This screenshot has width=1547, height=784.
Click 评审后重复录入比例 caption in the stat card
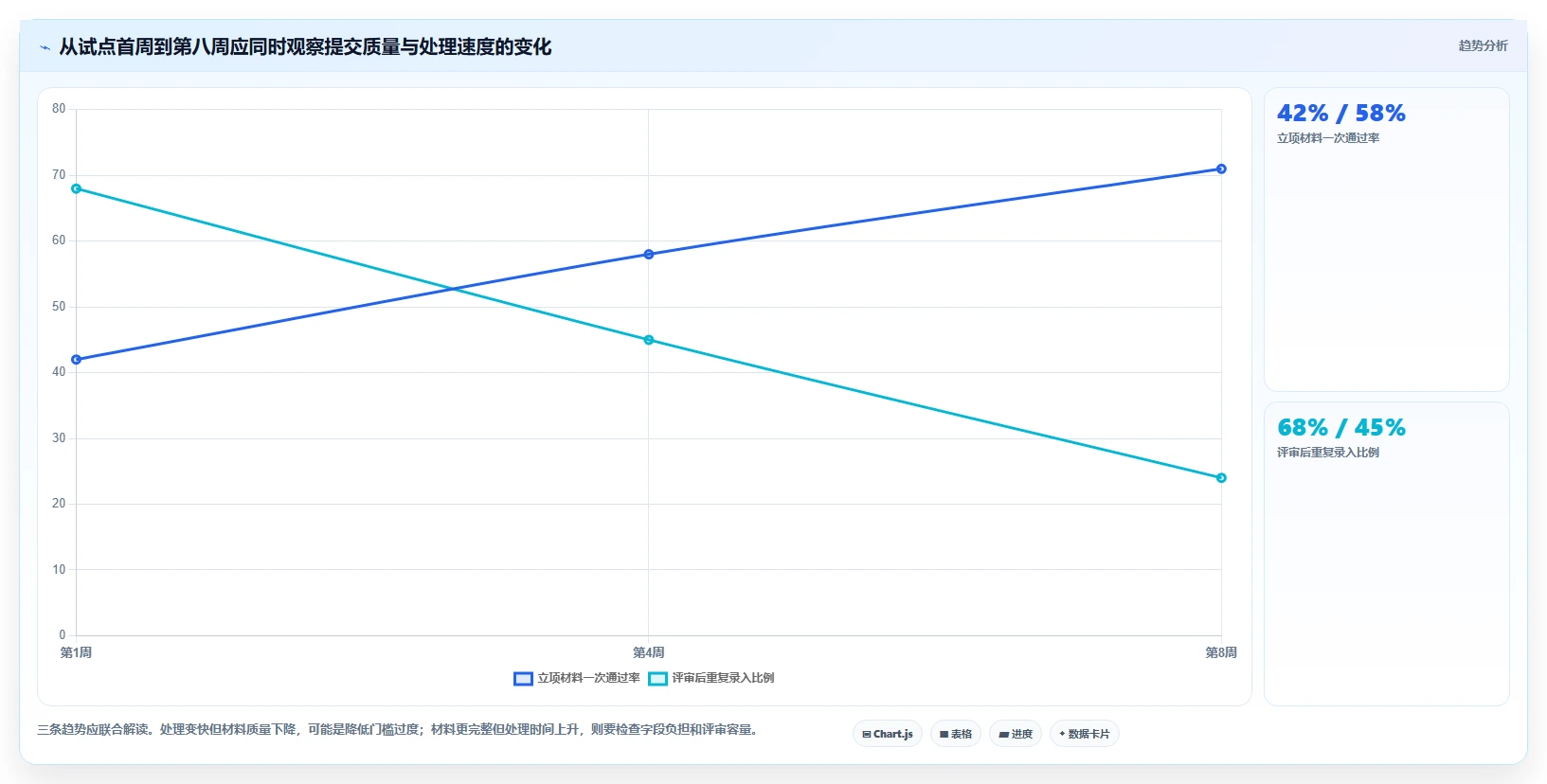[x=1328, y=453]
